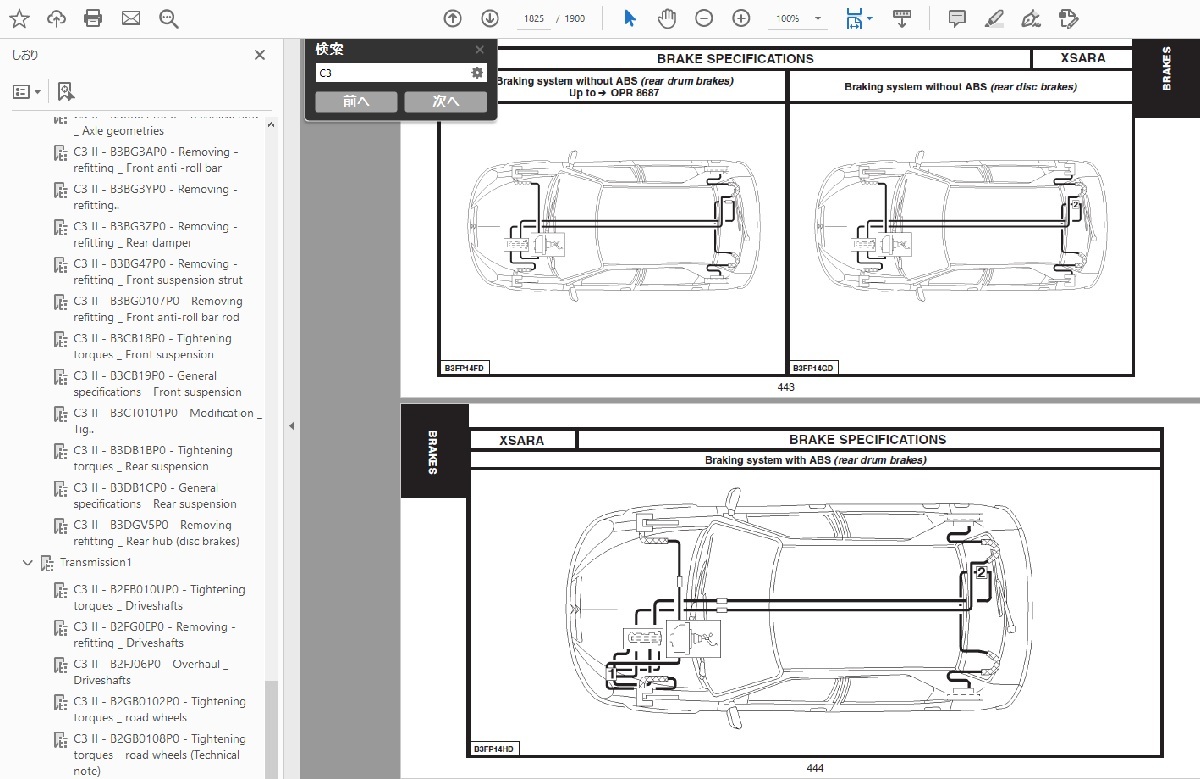Close the 検索 search popup
This screenshot has height=779, width=1200.
point(480,49)
